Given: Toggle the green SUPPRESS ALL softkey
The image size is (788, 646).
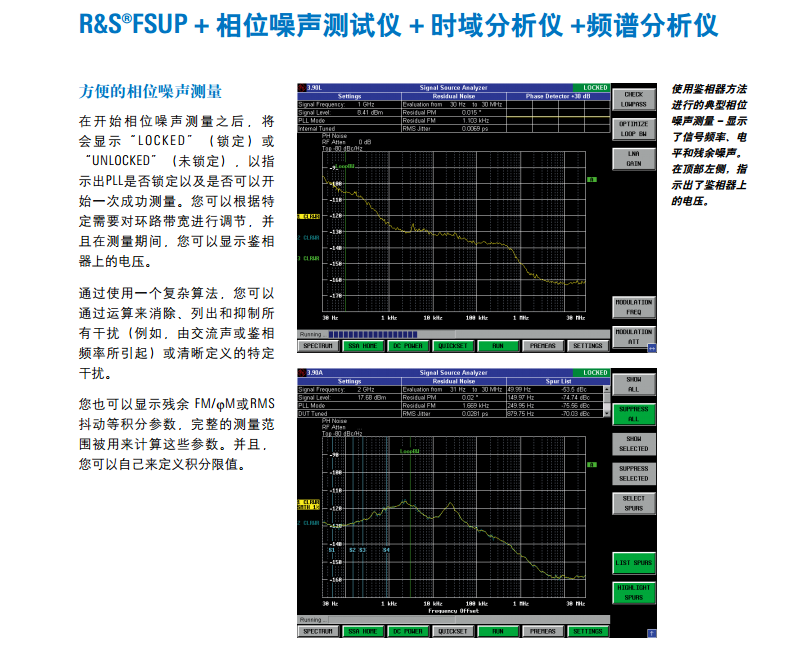Looking at the screenshot, I should click(634, 414).
